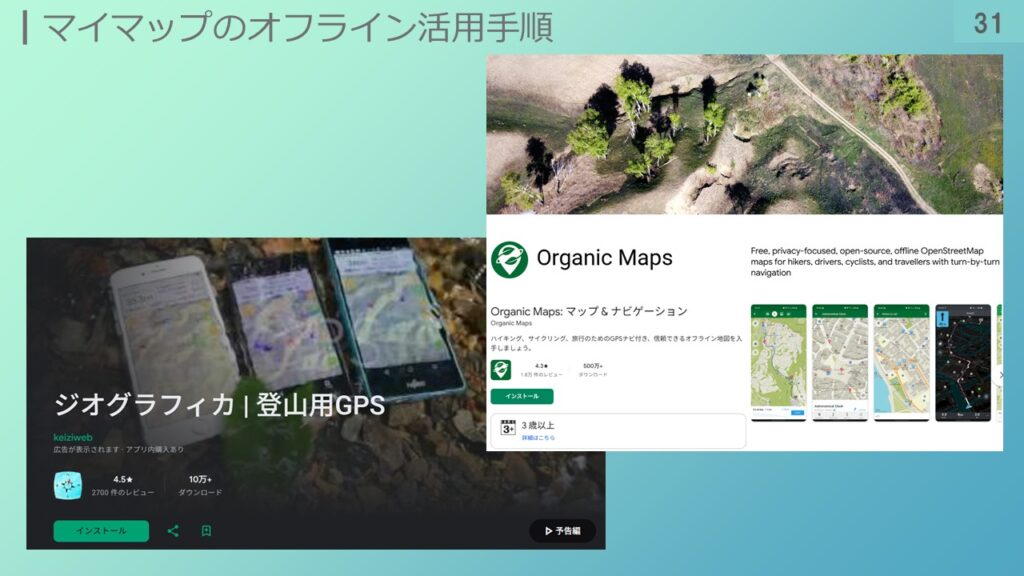This screenshot has width=1024, height=576.
Task: Click the slide number 31 box
Action: [x=986, y=22]
